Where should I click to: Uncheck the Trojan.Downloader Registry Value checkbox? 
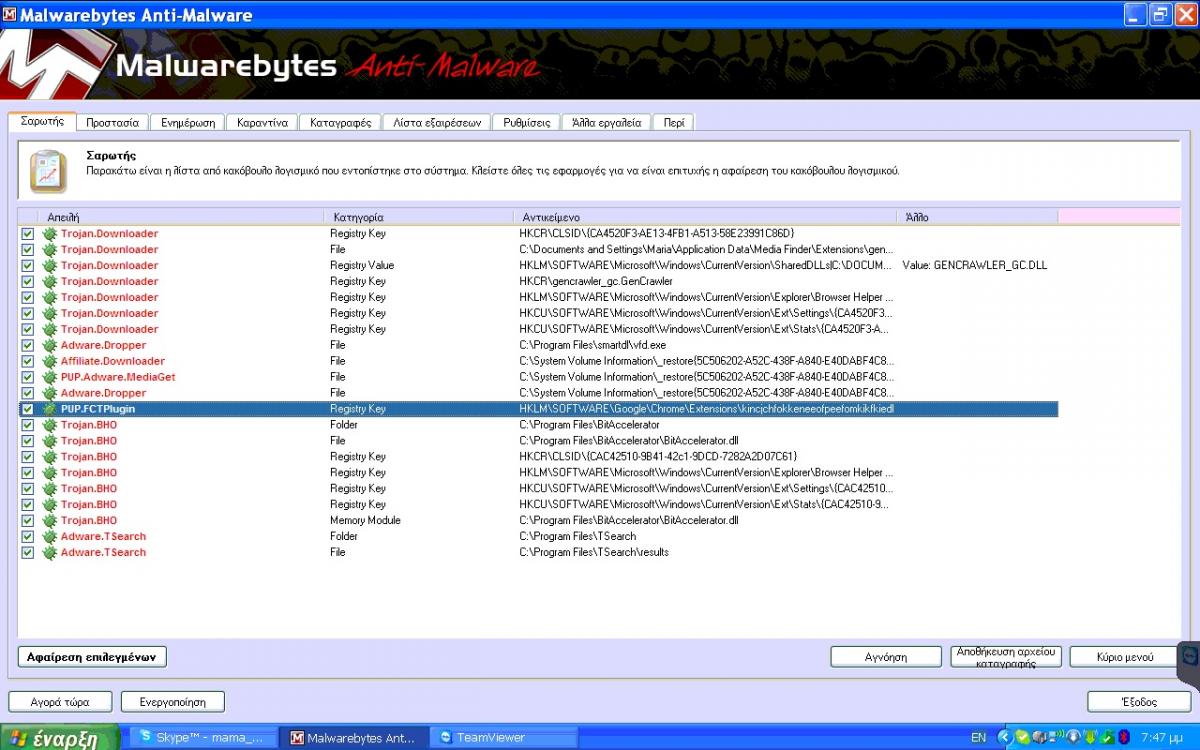pyautogui.click(x=28, y=265)
